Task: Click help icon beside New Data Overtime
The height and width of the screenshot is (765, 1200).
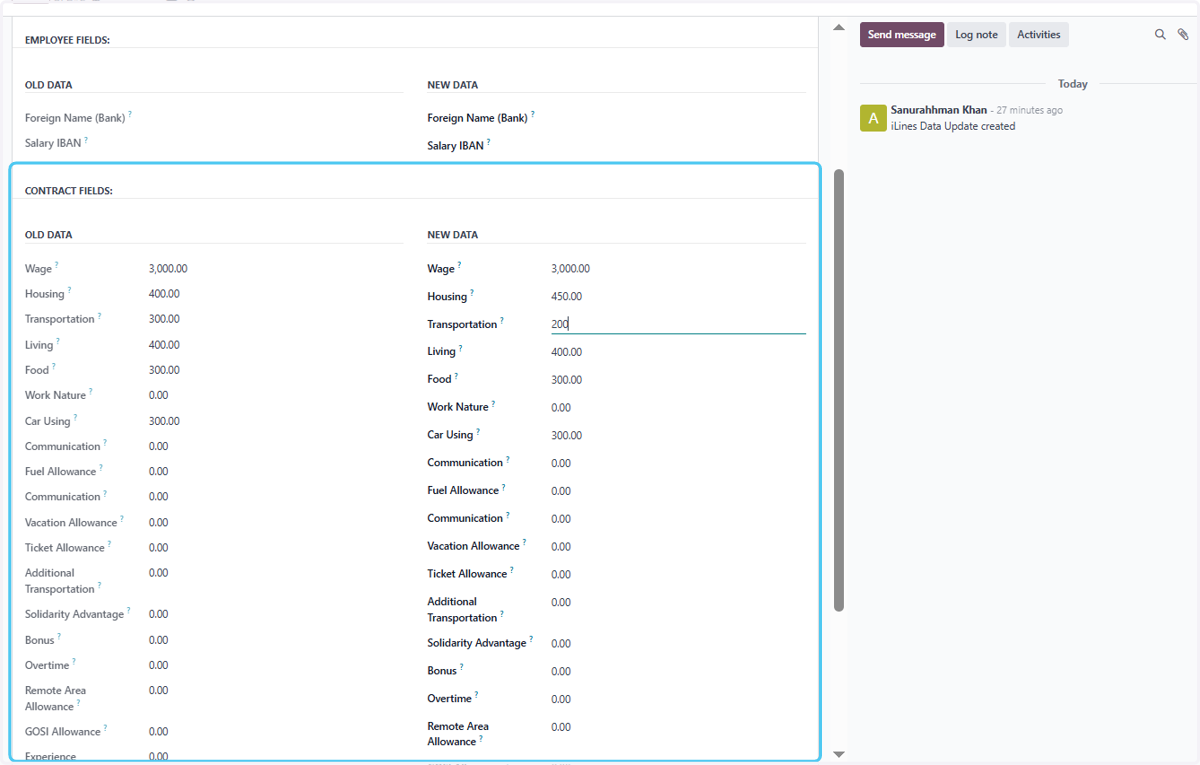Action: (x=476, y=695)
